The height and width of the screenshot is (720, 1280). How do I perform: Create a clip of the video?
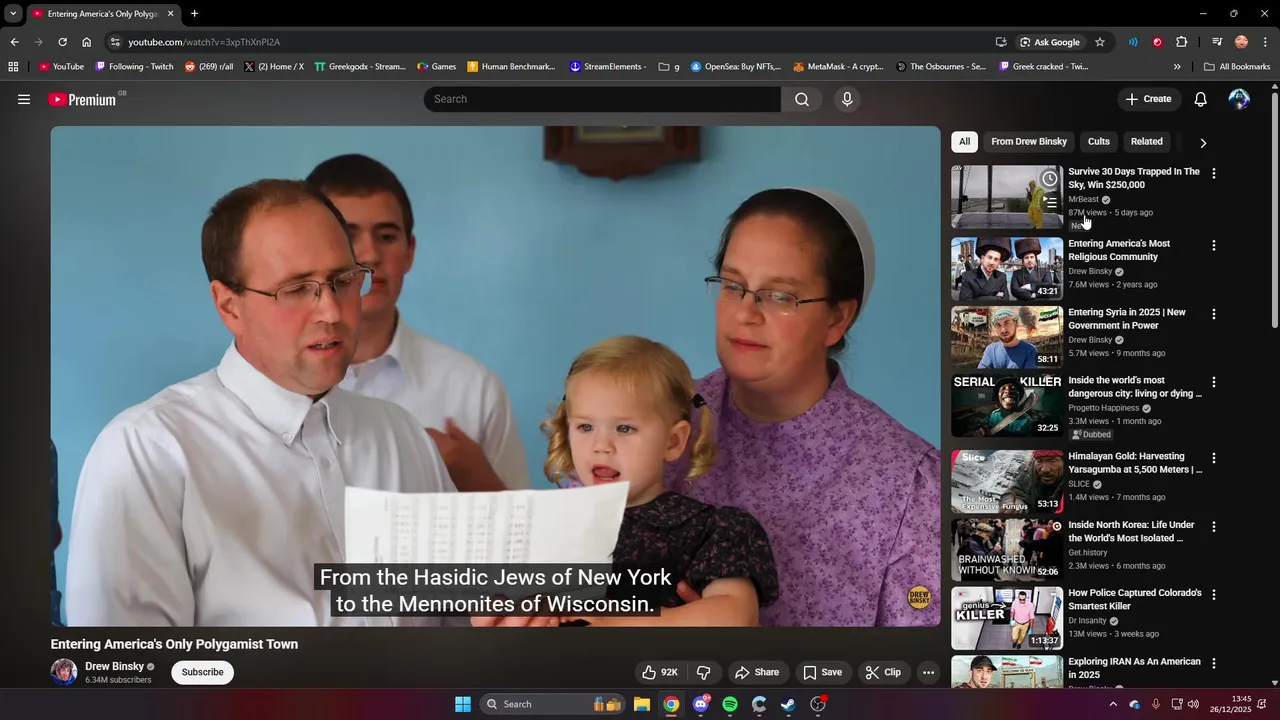point(883,672)
